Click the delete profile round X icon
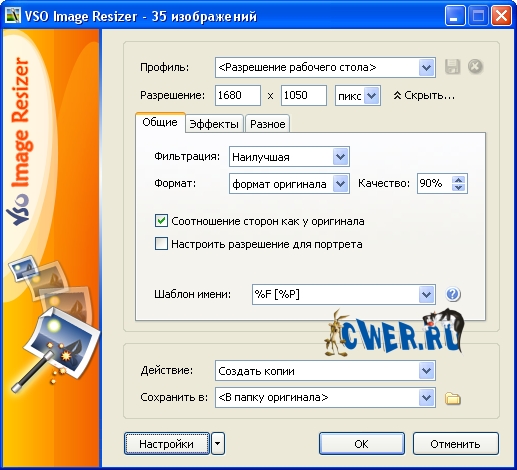The image size is (517, 470). (475, 66)
